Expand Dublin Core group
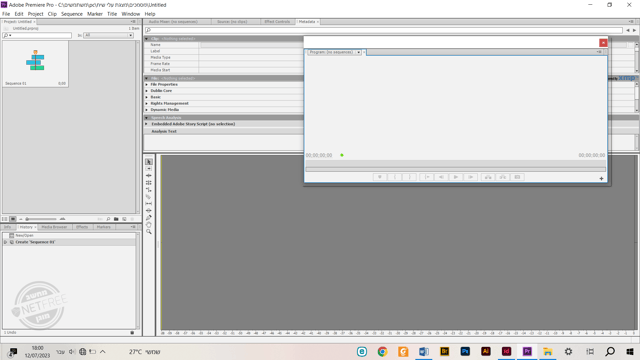 click(147, 91)
